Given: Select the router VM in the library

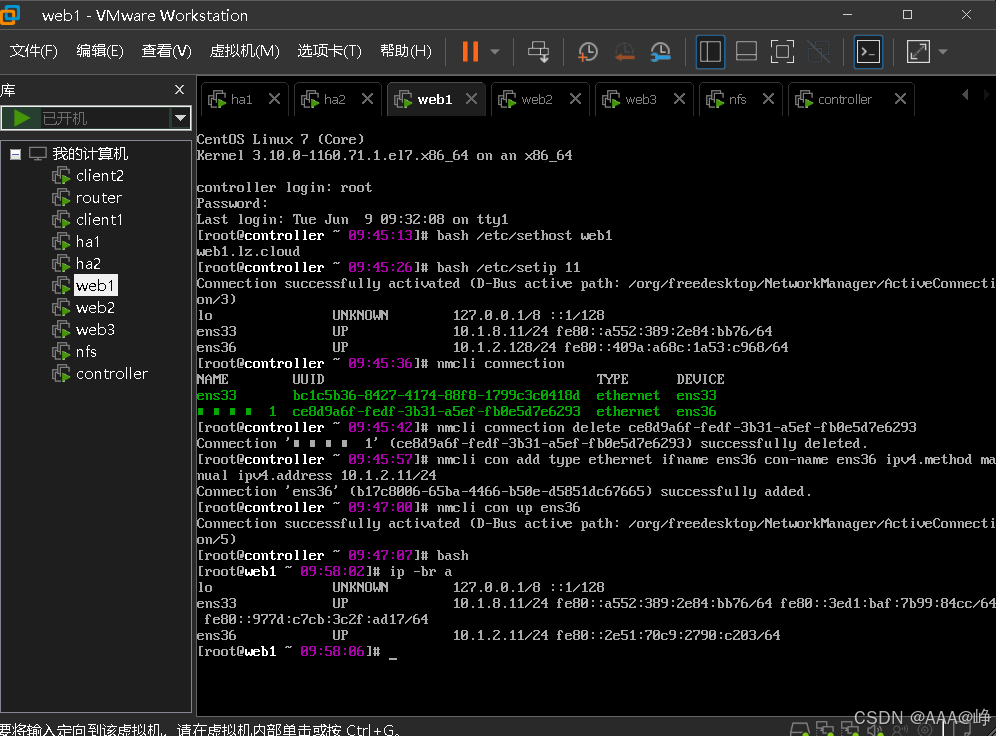Looking at the screenshot, I should point(98,197).
